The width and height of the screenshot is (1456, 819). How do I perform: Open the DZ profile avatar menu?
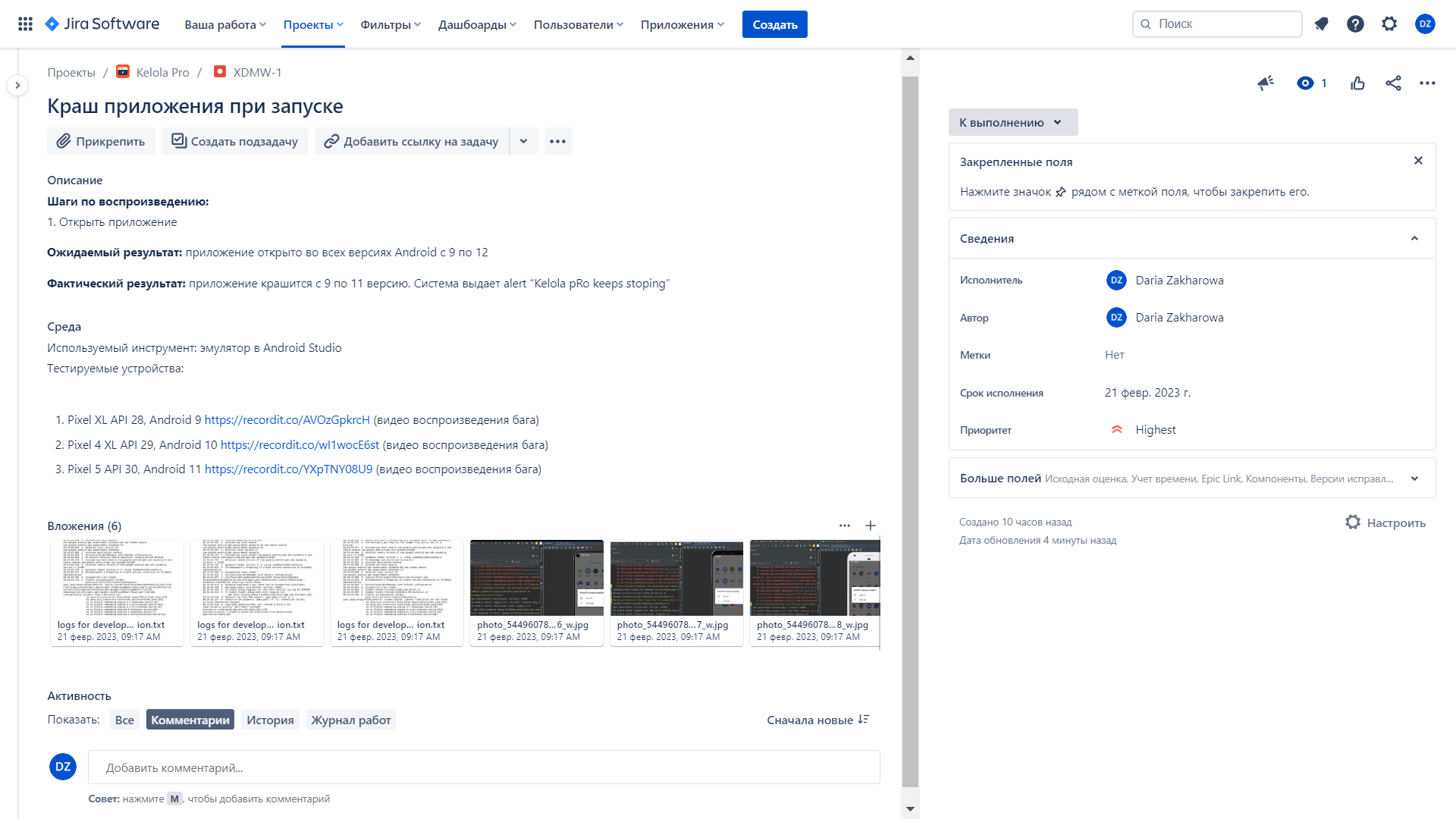pyautogui.click(x=1425, y=24)
